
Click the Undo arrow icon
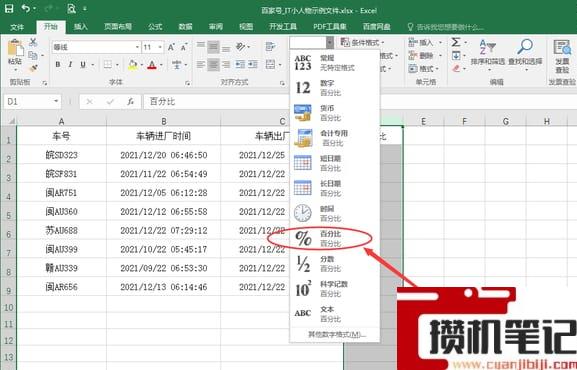pyautogui.click(x=26, y=8)
